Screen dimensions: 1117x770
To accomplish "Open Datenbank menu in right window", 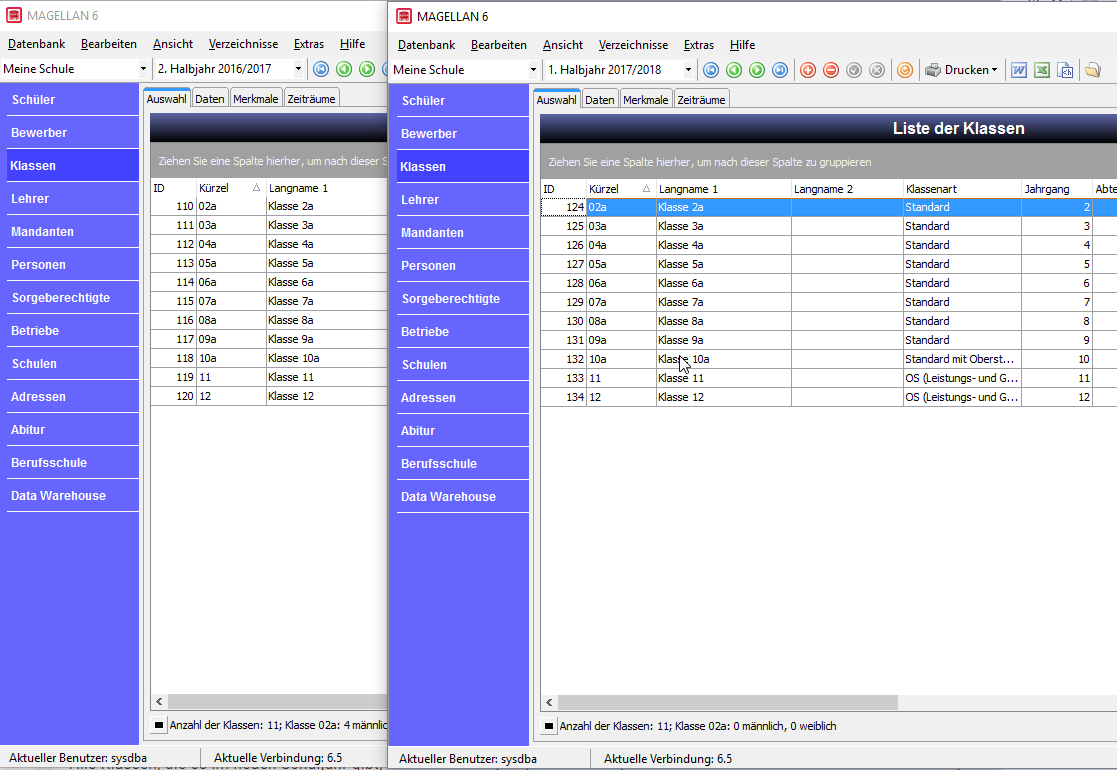I will click(x=426, y=45).
